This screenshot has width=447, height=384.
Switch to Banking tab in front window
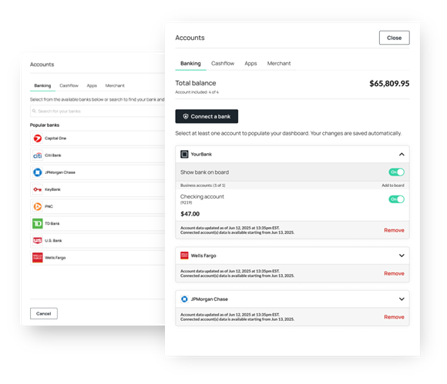coord(191,63)
